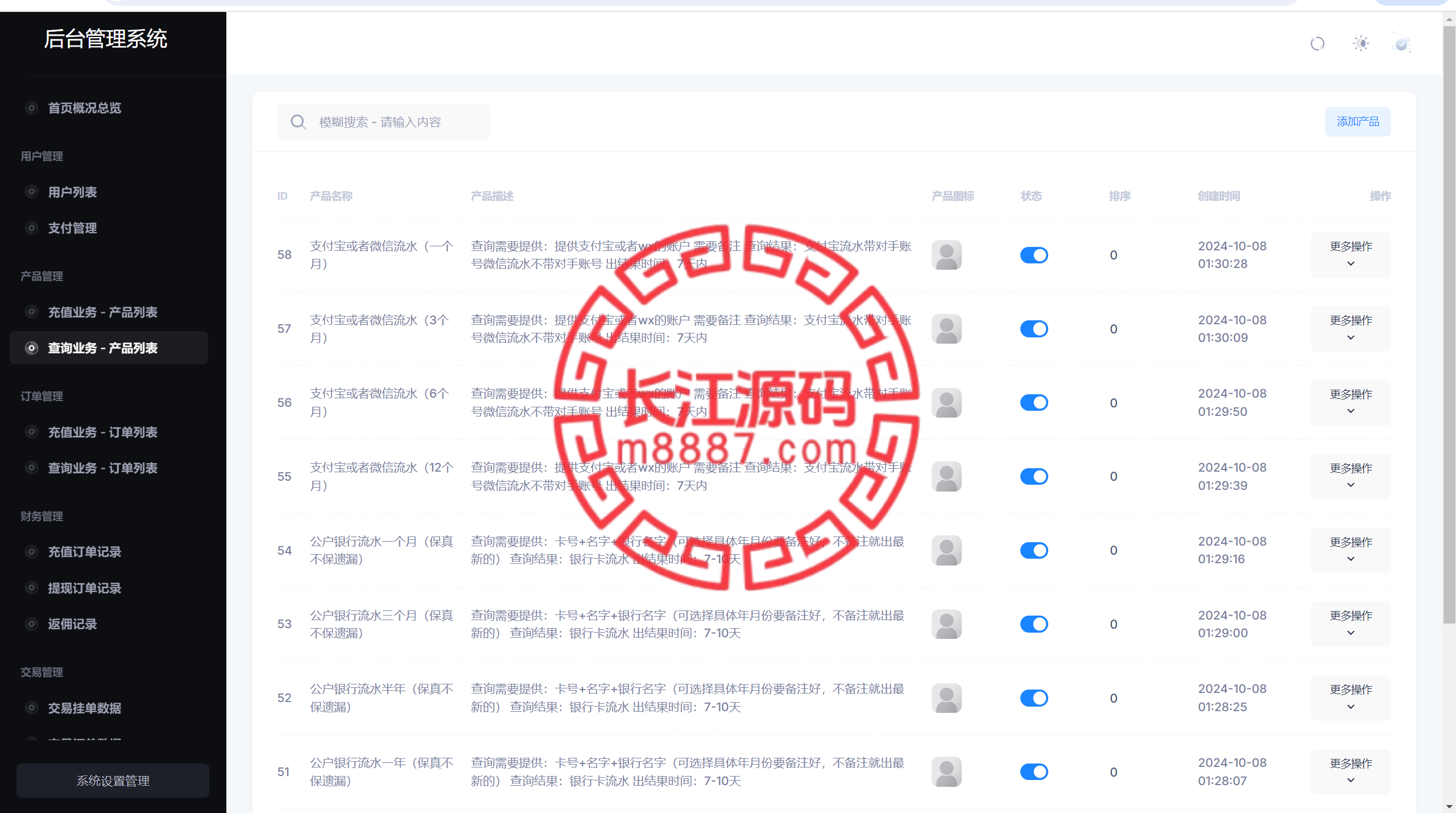The width and height of the screenshot is (1456, 813).
Task: Toggle status switch for product 58
Action: point(1034,255)
